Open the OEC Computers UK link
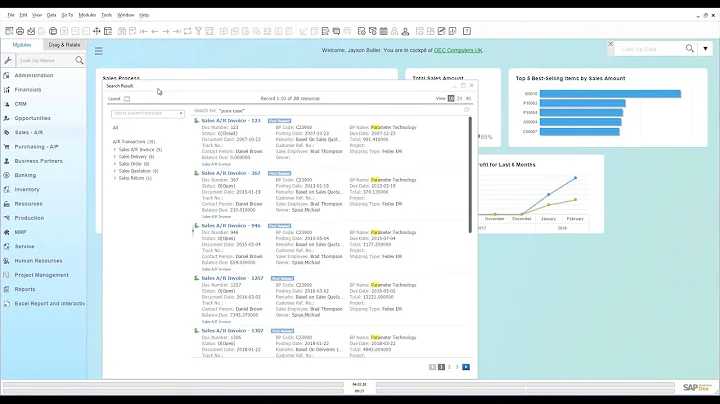 tap(458, 50)
